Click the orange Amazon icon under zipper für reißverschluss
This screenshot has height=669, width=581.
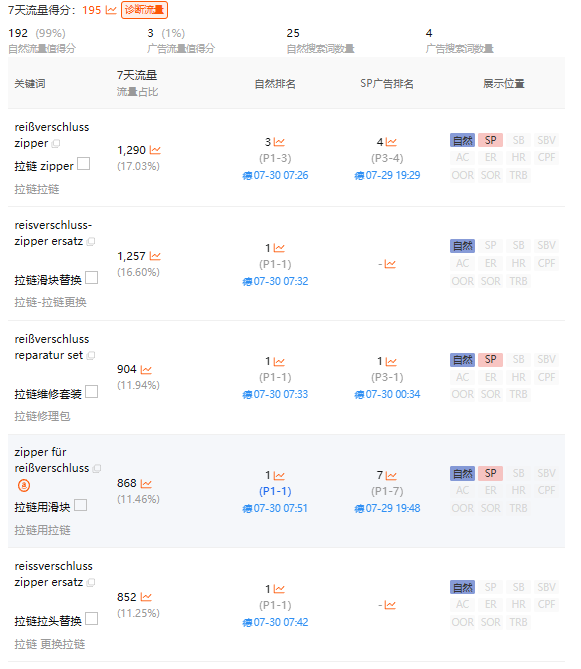[x=24, y=486]
